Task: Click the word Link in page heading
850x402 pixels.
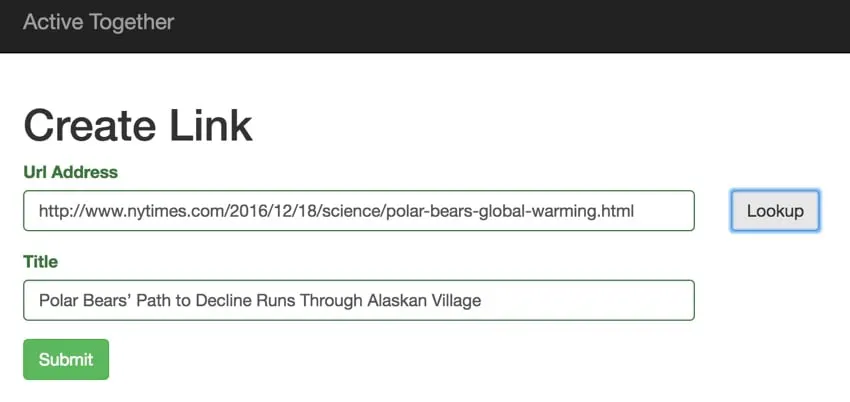Action: (x=211, y=125)
